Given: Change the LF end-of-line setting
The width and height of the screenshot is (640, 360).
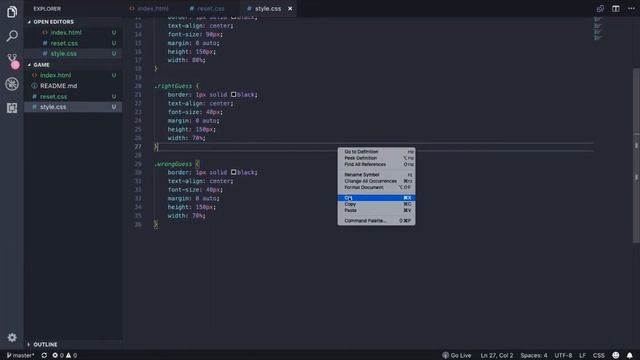Looking at the screenshot, I should tap(582, 356).
